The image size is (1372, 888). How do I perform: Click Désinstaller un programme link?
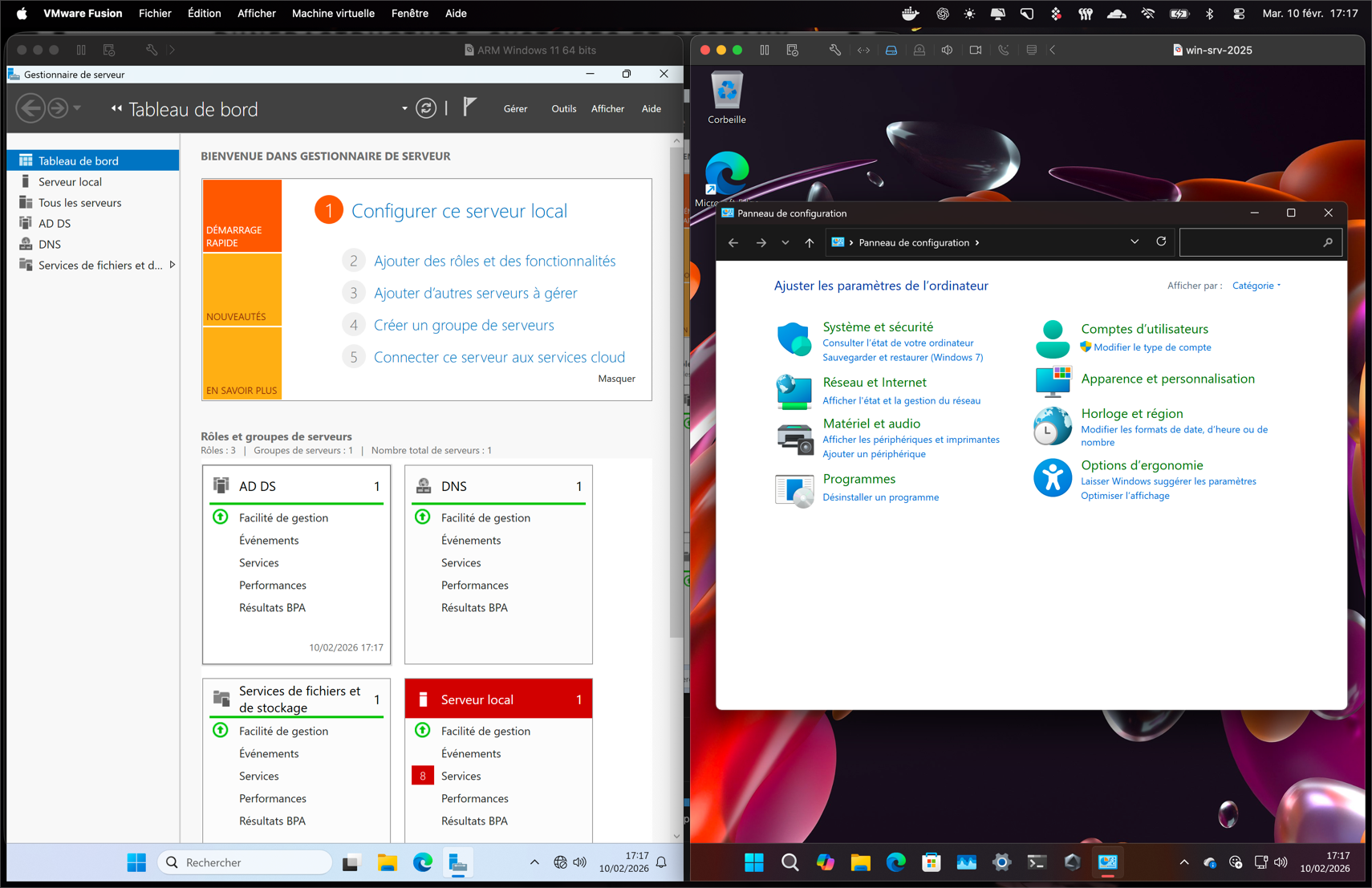(880, 497)
